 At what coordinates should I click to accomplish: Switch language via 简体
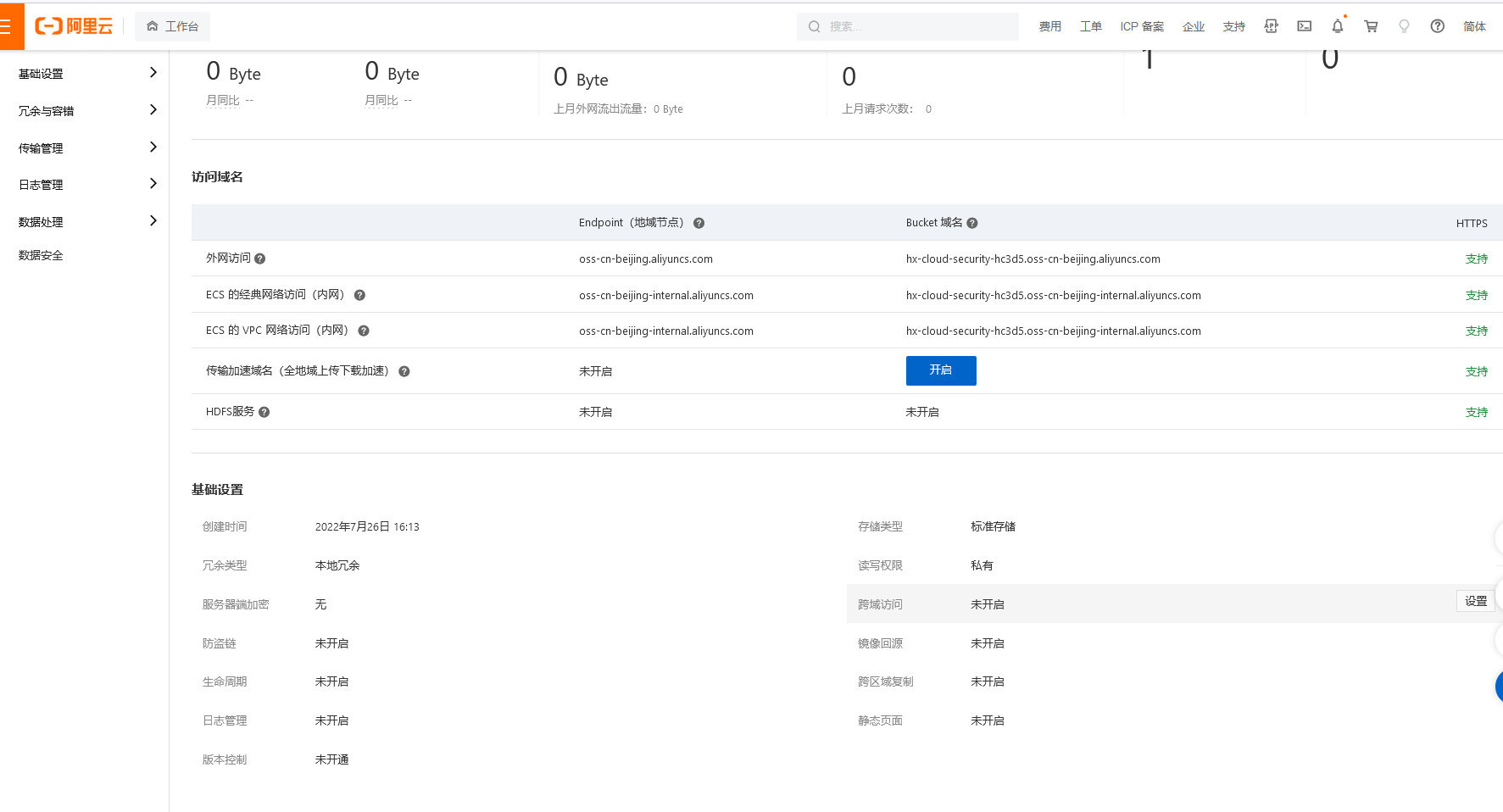point(1475,26)
